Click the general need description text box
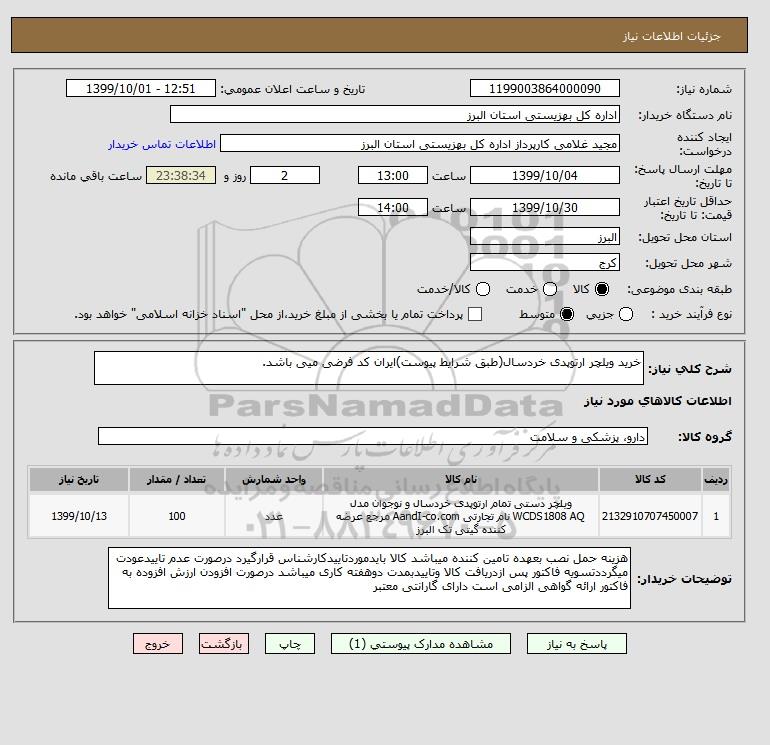770x745 pixels. coord(369,368)
